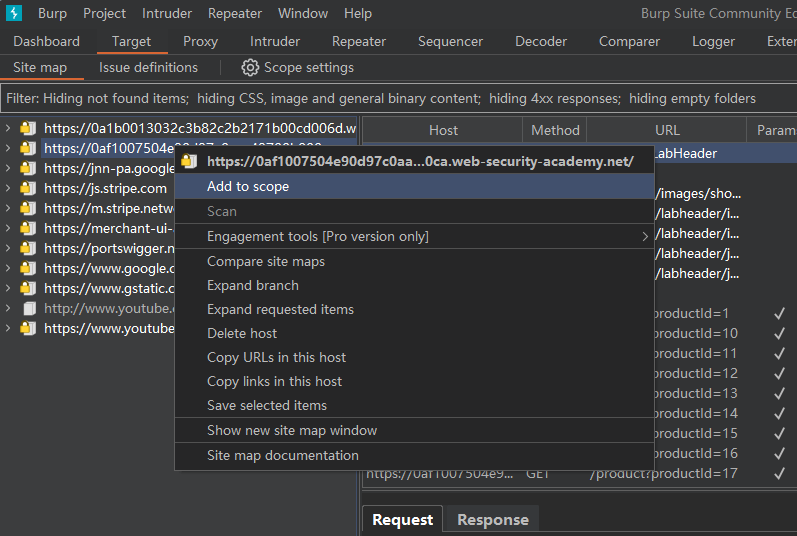Choose Save selected items
The image size is (797, 536).
(414, 405)
